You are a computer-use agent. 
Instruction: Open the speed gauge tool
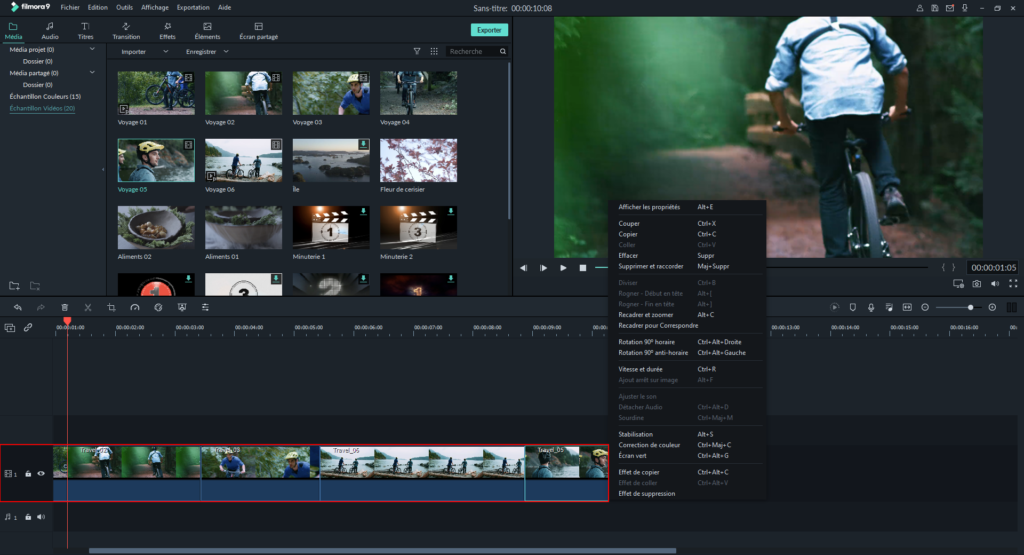point(135,308)
